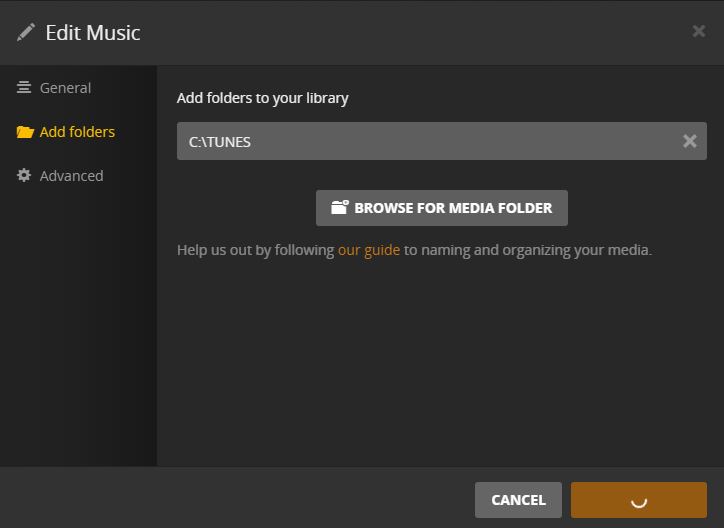Image resolution: width=724 pixels, height=528 pixels.
Task: Click the 'Add folders to your library' heading
Action: coord(262,98)
